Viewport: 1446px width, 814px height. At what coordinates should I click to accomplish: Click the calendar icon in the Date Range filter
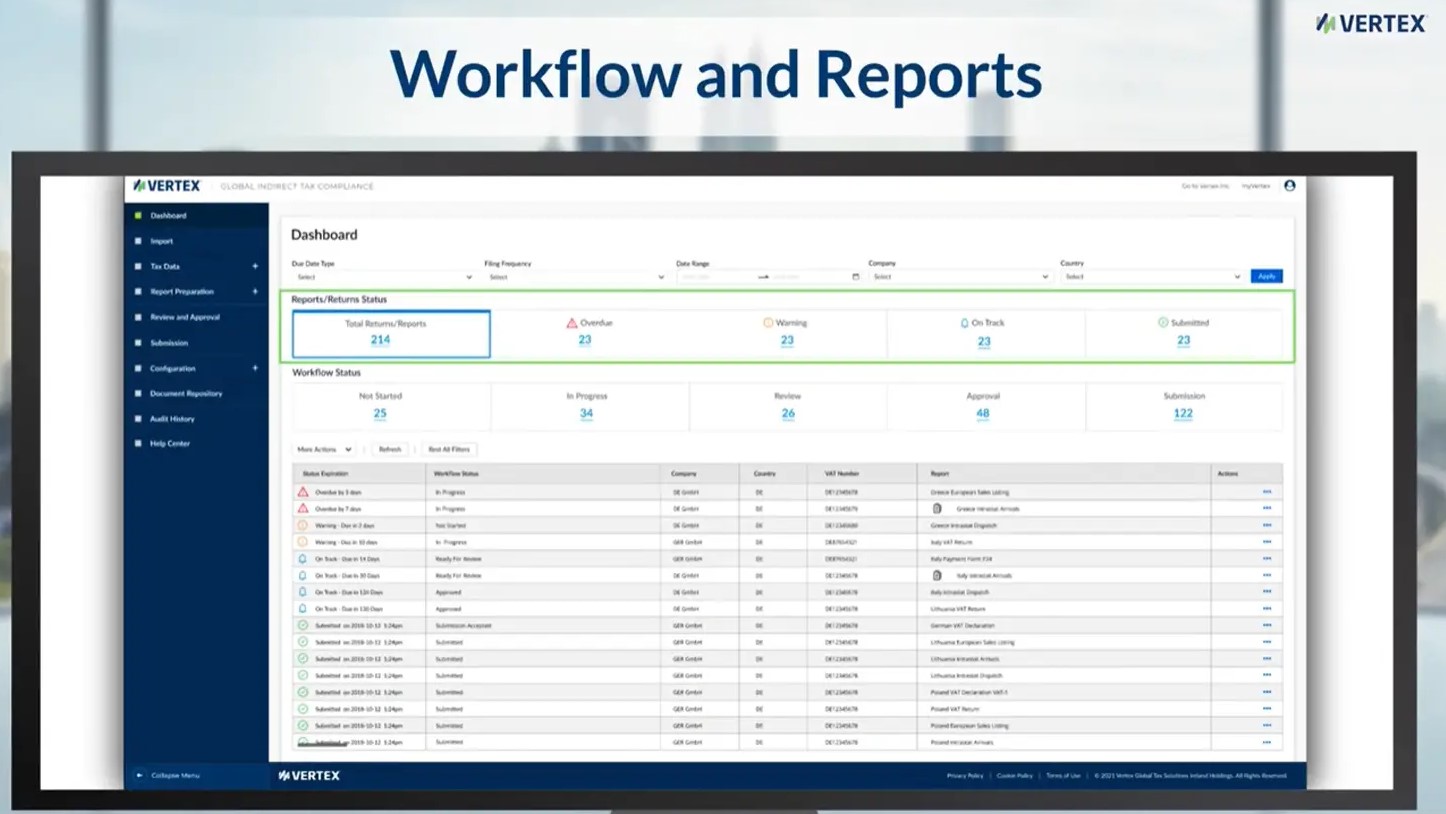click(855, 276)
